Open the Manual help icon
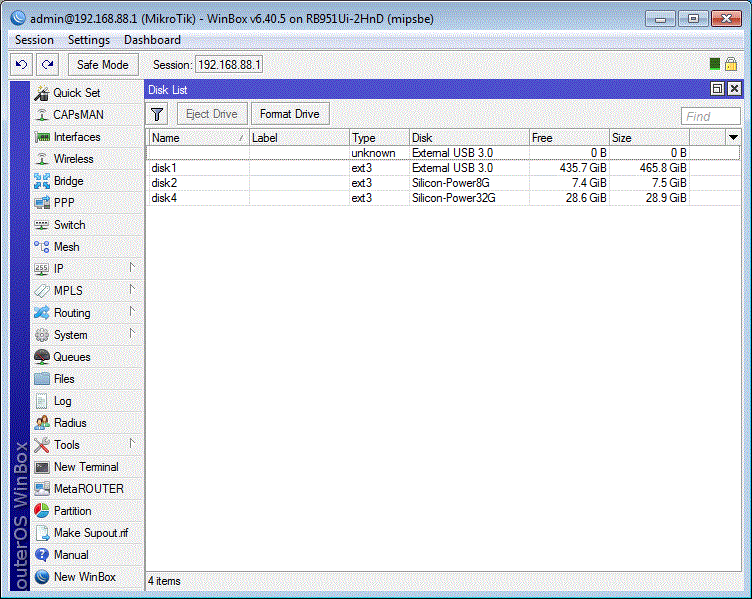Image resolution: width=752 pixels, height=599 pixels. click(x=42, y=555)
